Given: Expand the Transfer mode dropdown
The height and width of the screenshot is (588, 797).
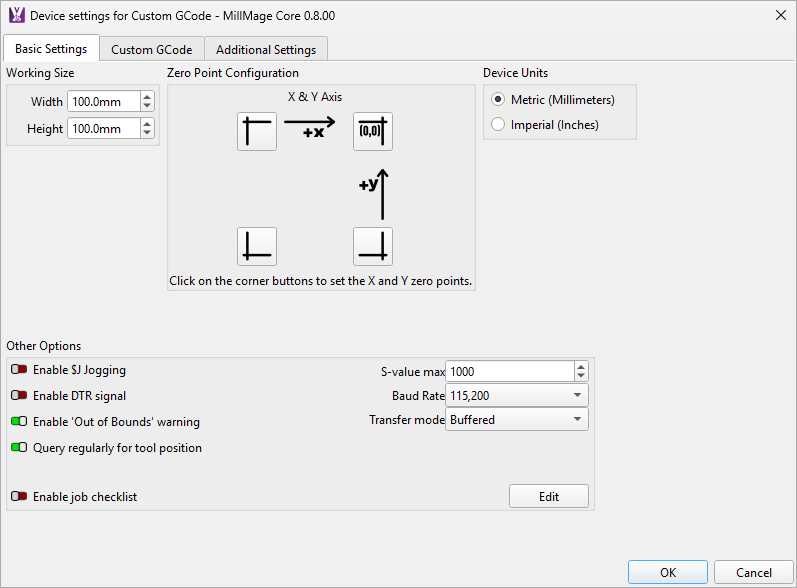Looking at the screenshot, I should (517, 420).
